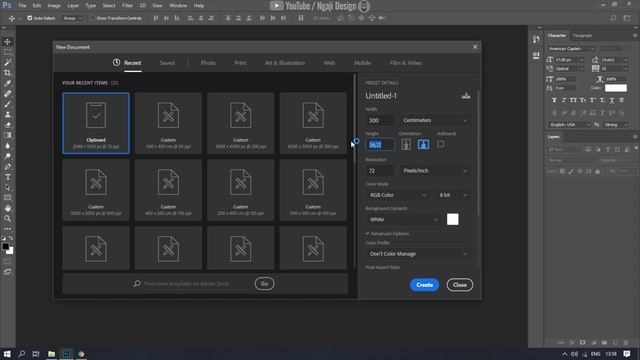640x360 pixels.
Task: Choose landscape orientation icon
Action: tap(423, 144)
